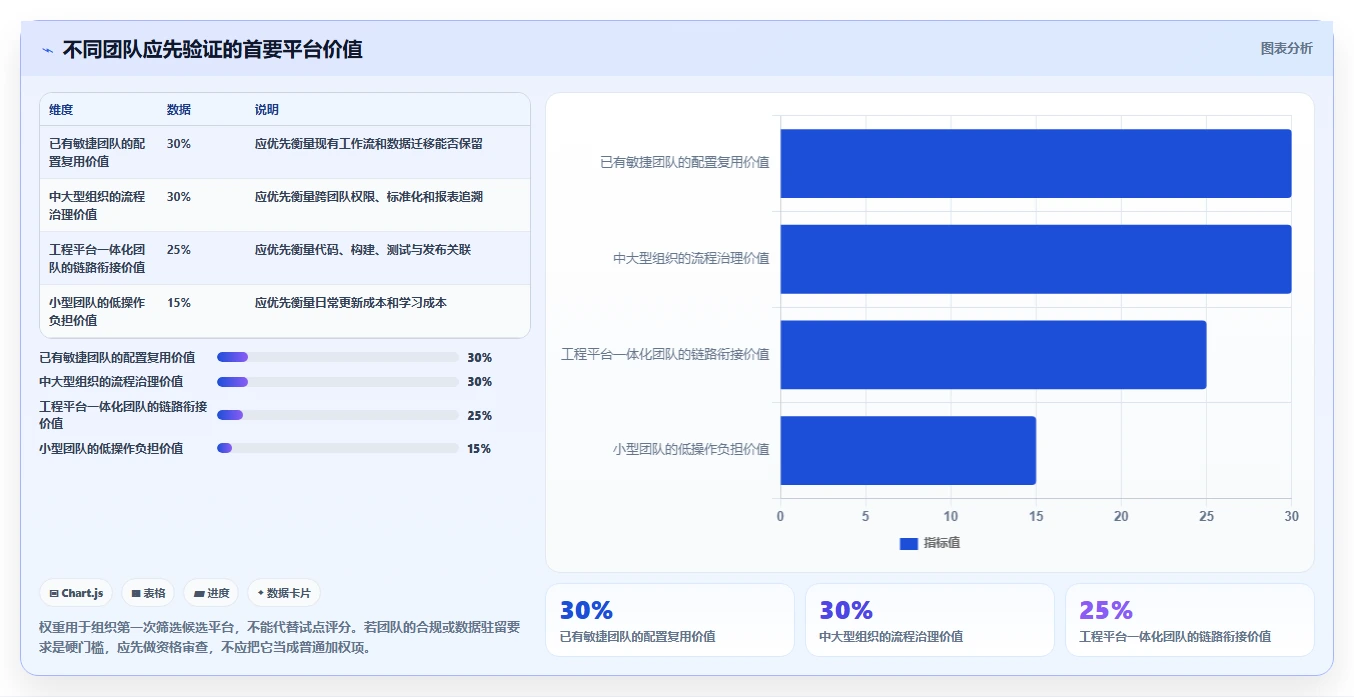This screenshot has width=1354, height=697.
Task: Click the 已有敏捷团队的配置复用价值 progress bar
Action: 337,357
